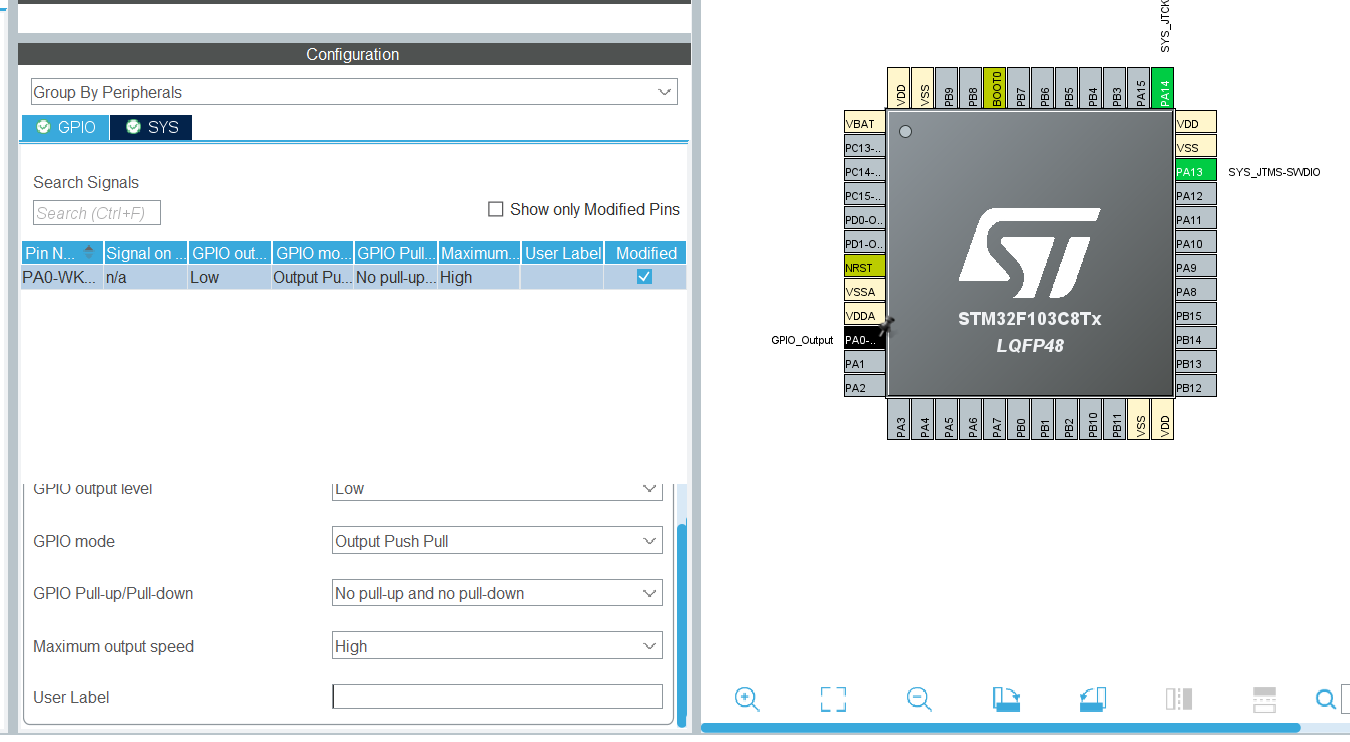This screenshot has width=1350, height=742.
Task: Click pin PB9 at the chip top
Action: pyautogui.click(x=947, y=88)
